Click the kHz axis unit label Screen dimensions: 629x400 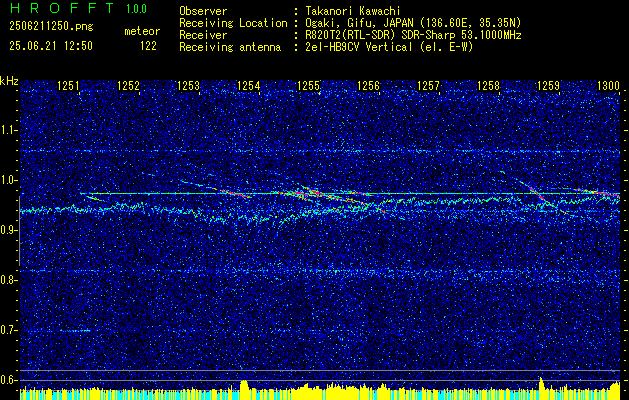[x=9, y=81]
